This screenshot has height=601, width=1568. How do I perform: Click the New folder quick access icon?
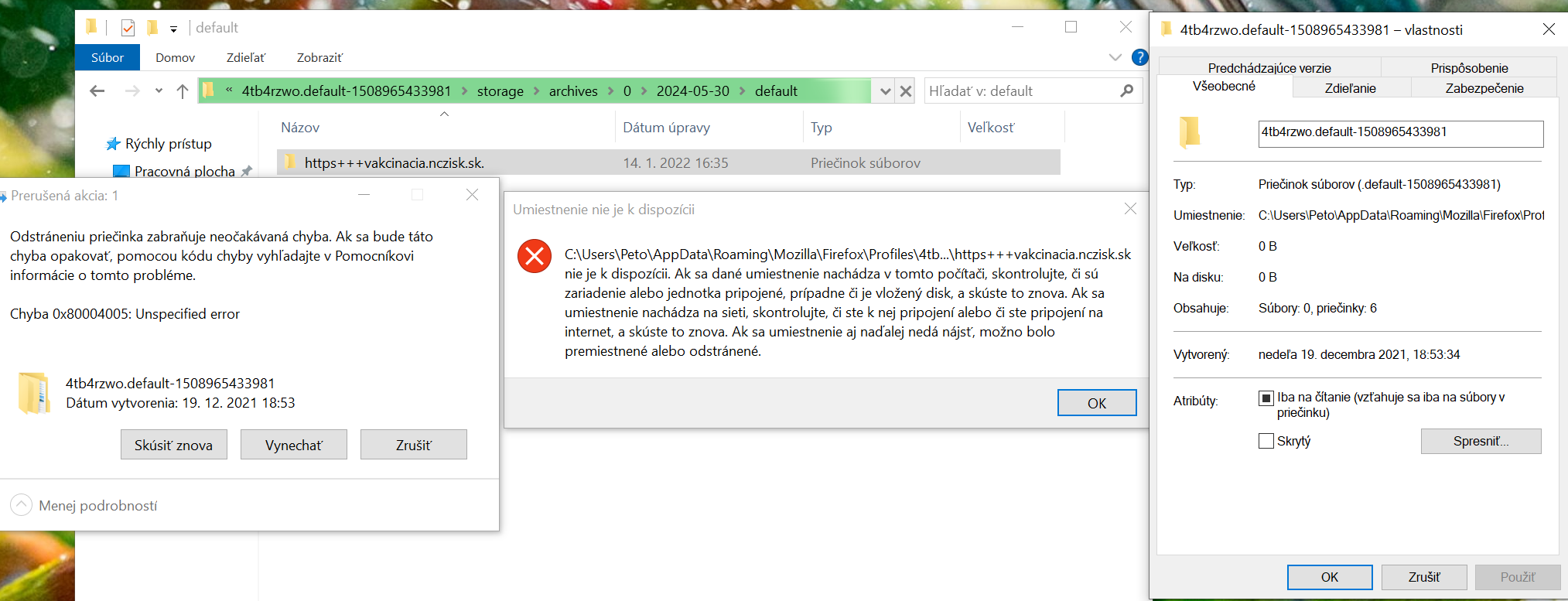coord(152,28)
